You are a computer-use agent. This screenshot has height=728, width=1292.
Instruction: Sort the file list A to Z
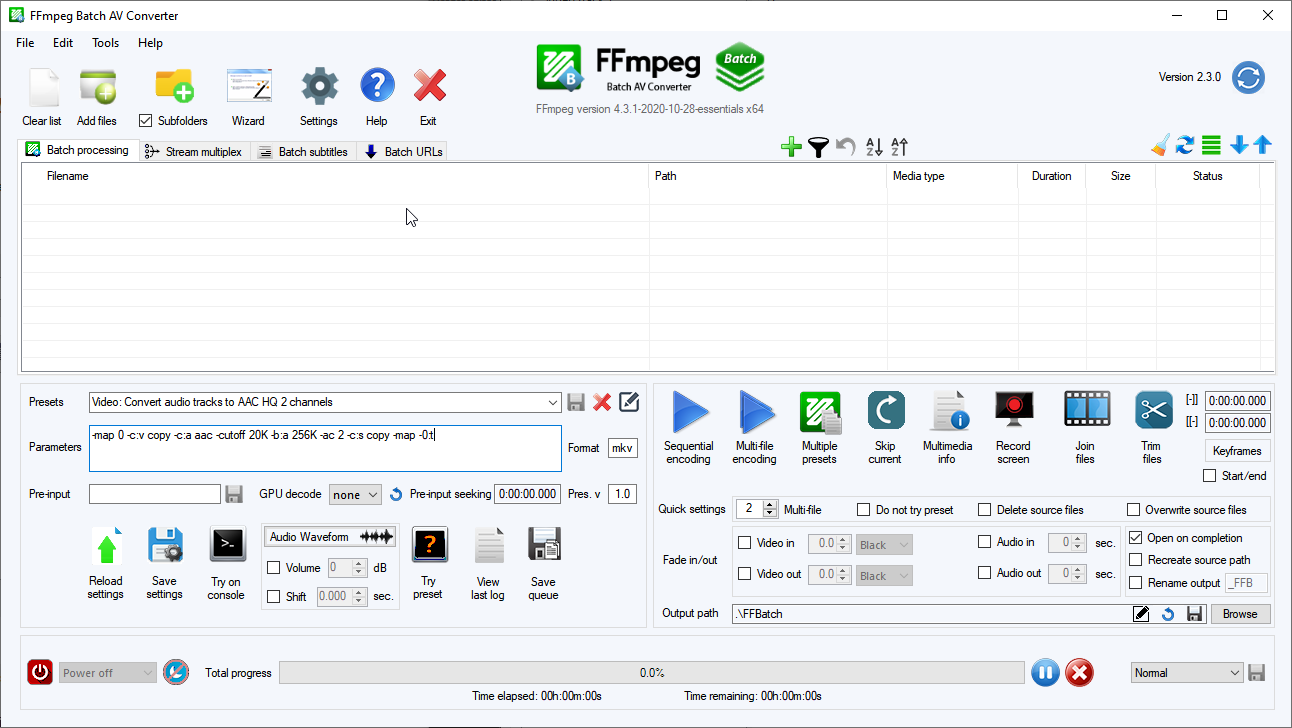tap(874, 148)
